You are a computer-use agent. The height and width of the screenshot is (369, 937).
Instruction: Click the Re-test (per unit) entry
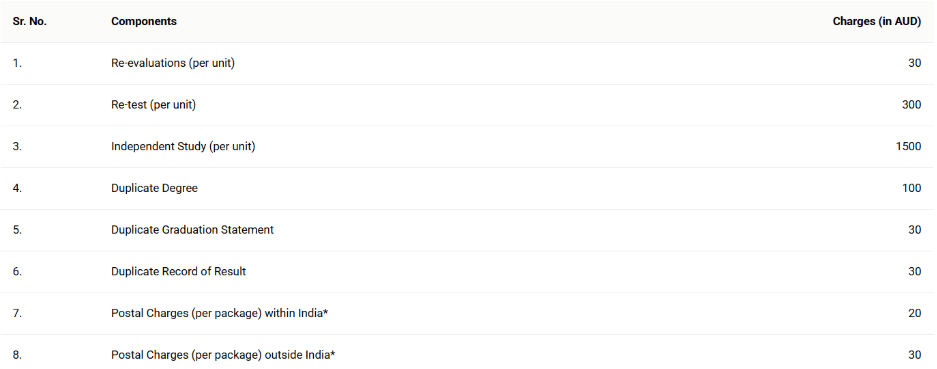154,105
